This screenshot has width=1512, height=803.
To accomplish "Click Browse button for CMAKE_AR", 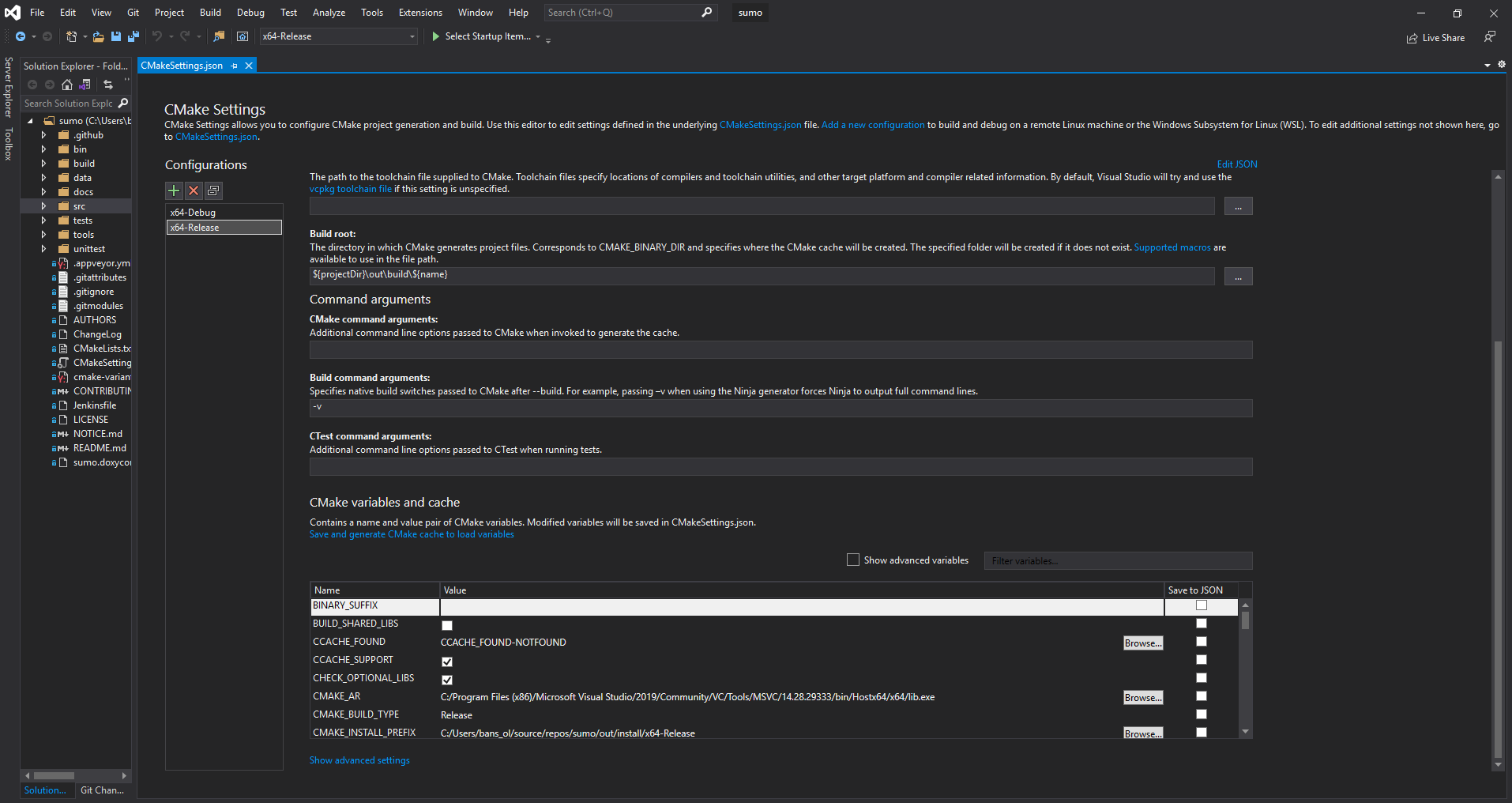I will click(1143, 698).
